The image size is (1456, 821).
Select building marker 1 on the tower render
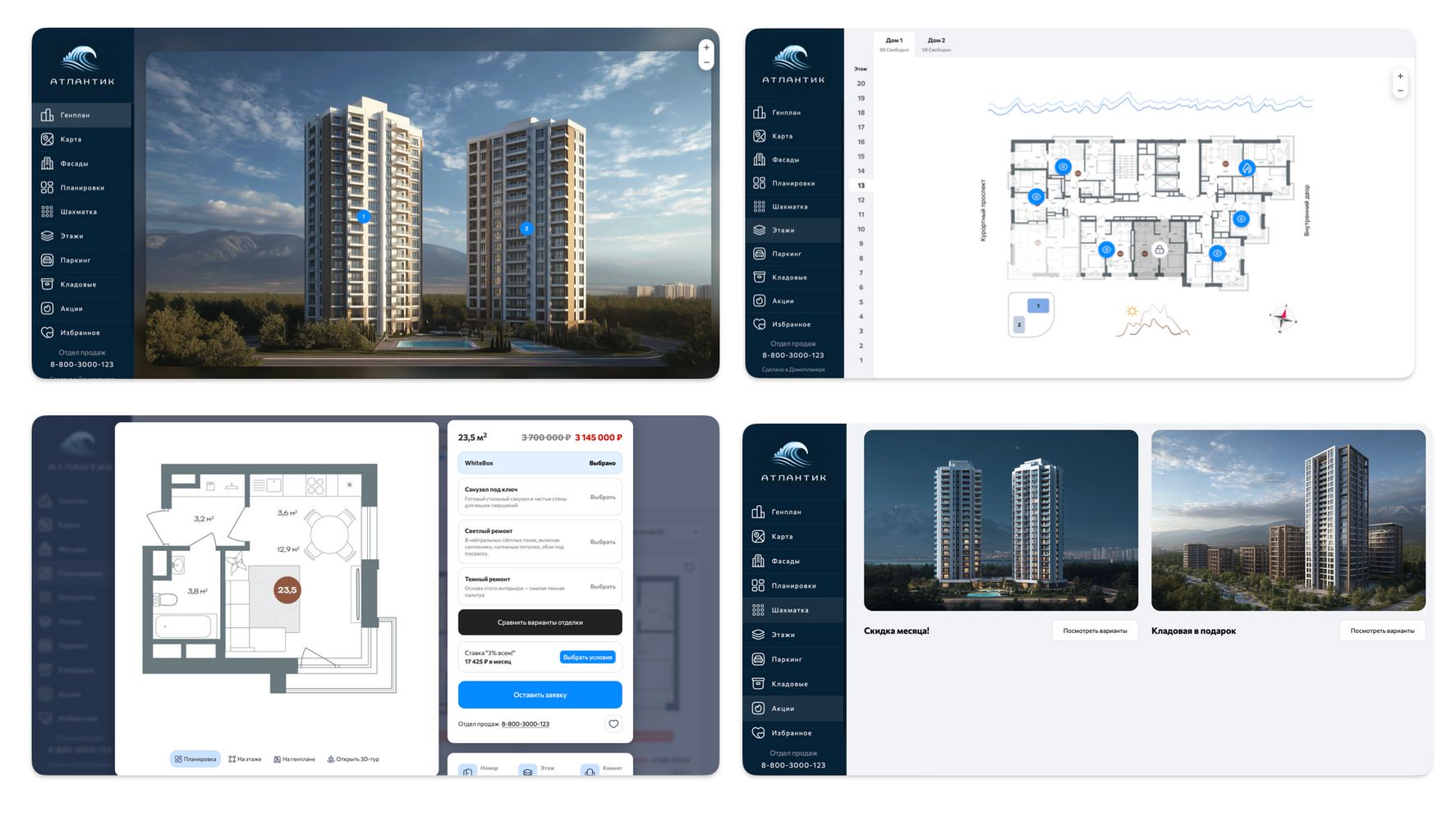click(363, 217)
